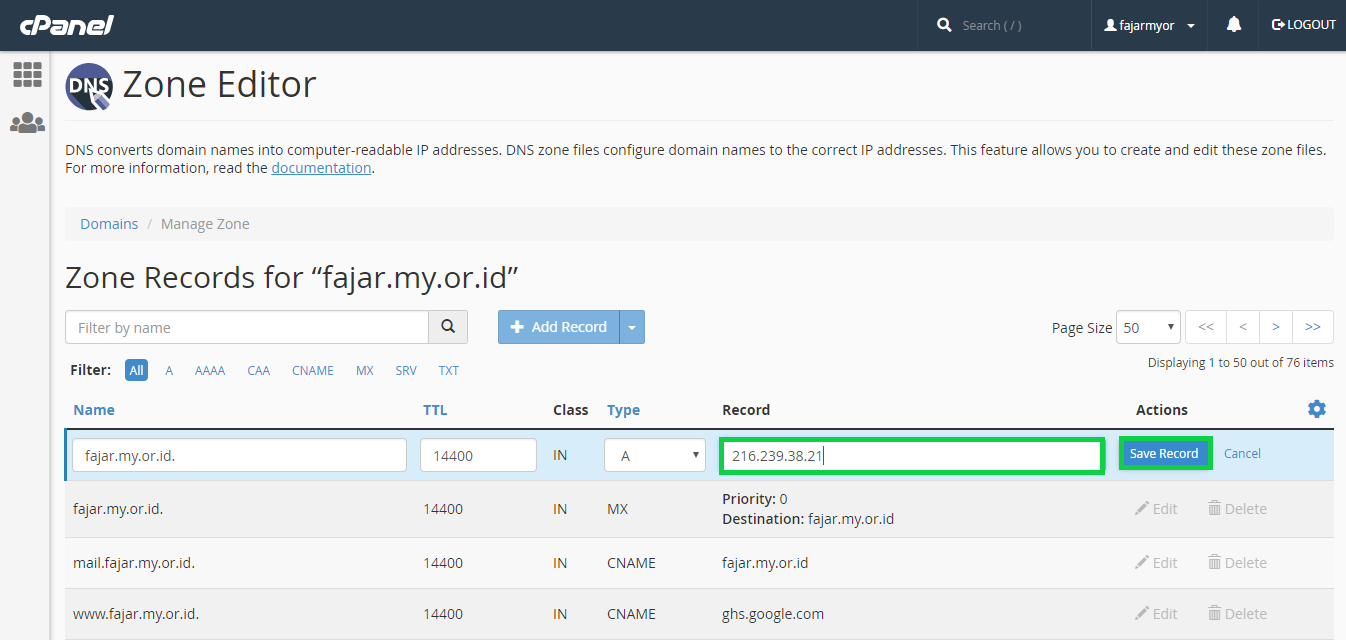1346x640 pixels.
Task: Open the table settings gear icon
Action: [1317, 409]
